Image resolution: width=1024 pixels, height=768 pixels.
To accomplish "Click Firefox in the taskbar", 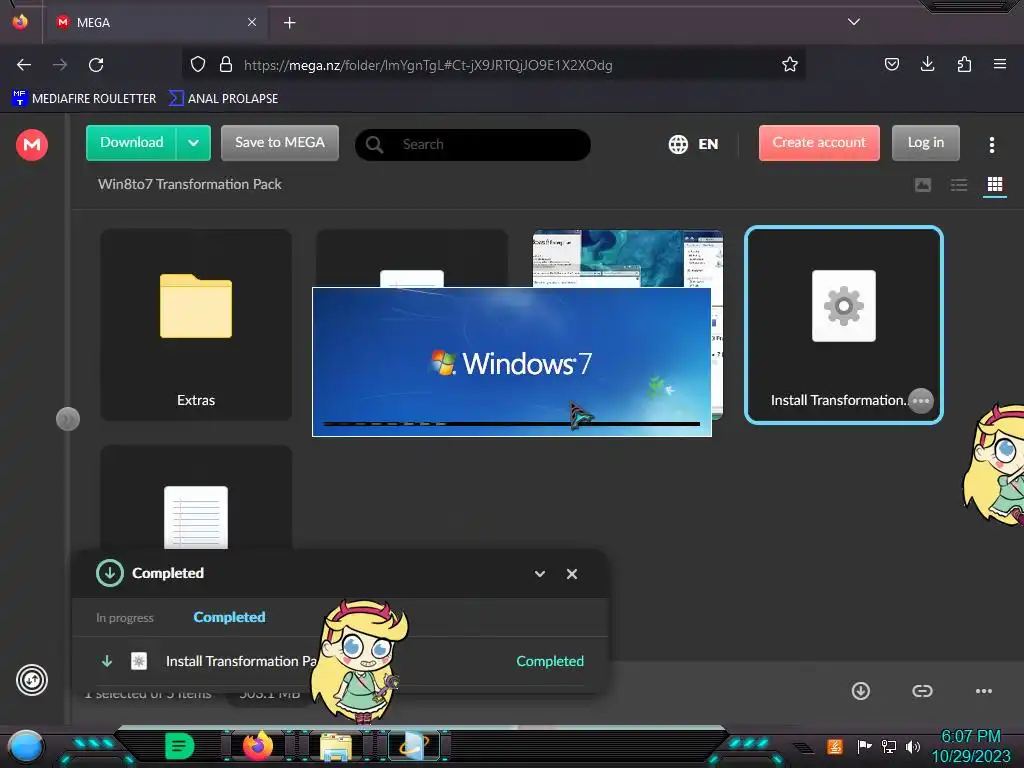I will (x=258, y=746).
